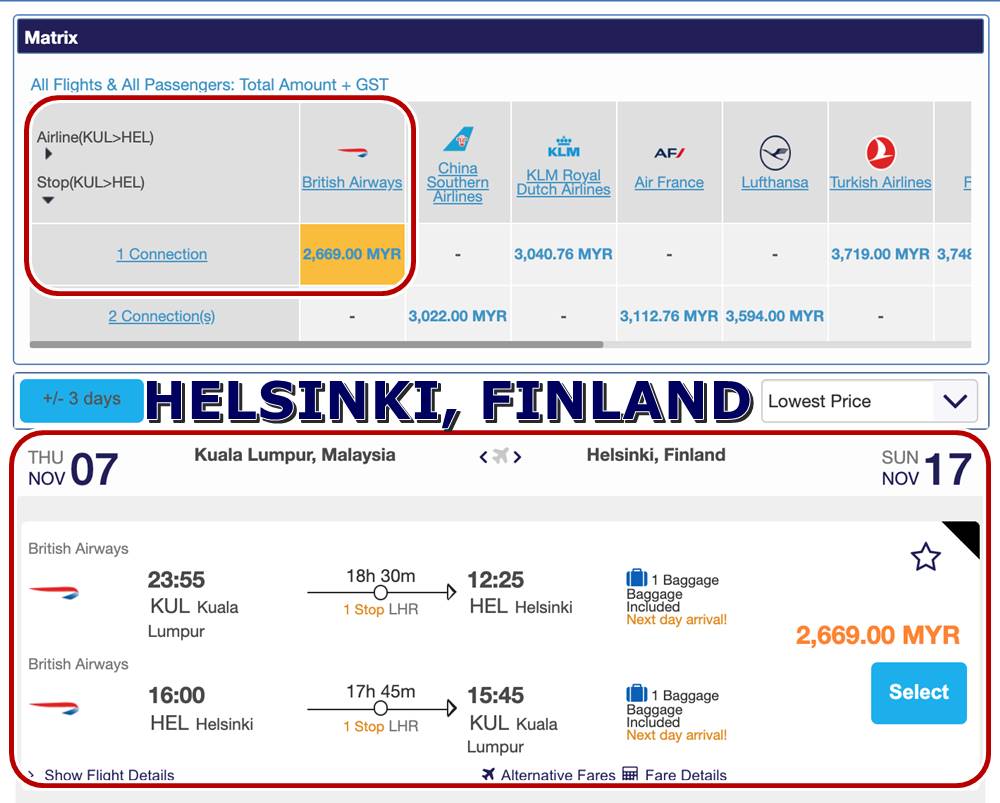Open the China Southern Airlines link

coord(458,182)
